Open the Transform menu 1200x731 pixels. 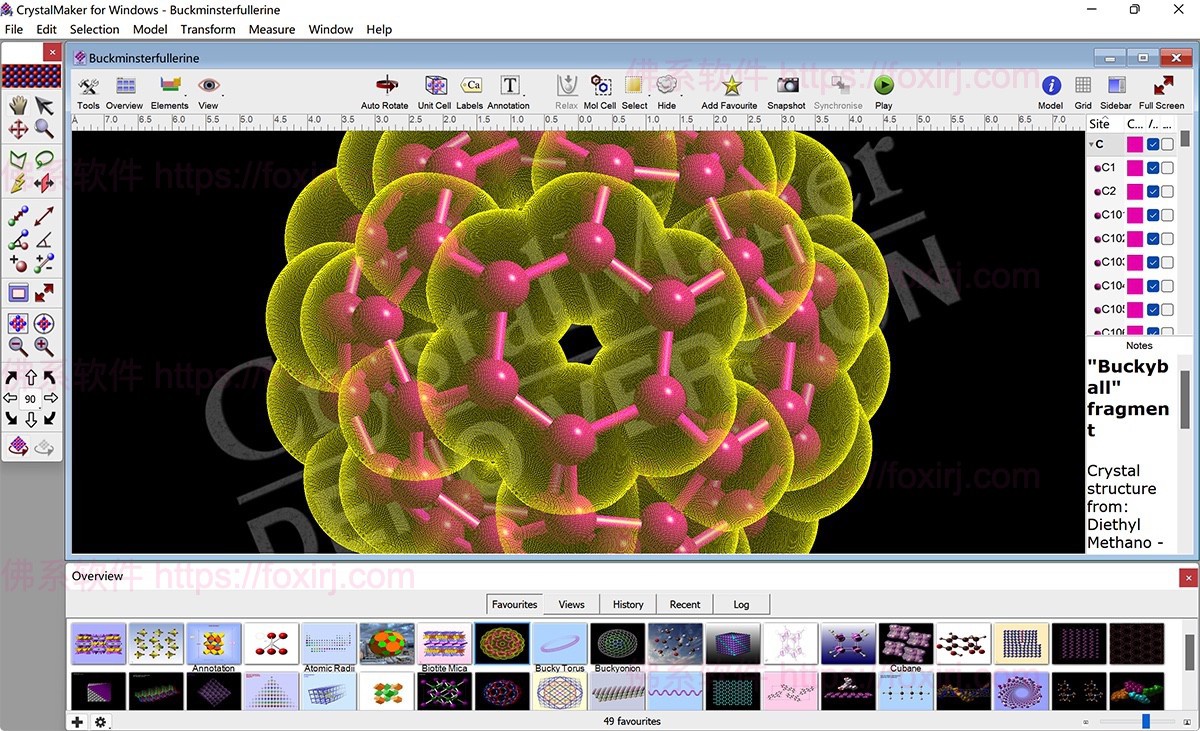point(208,29)
